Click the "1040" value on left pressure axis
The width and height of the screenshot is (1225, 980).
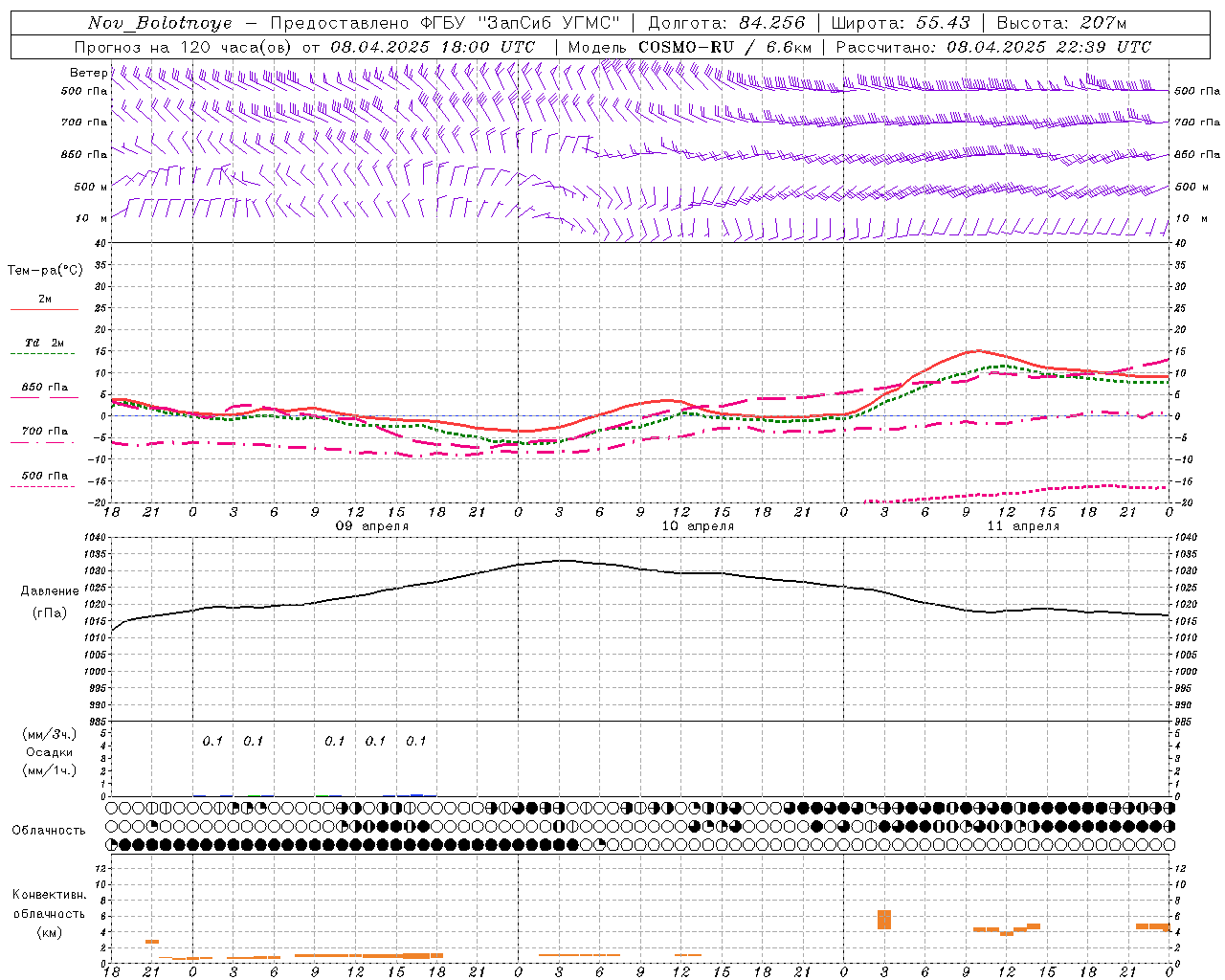pyautogui.click(x=96, y=538)
